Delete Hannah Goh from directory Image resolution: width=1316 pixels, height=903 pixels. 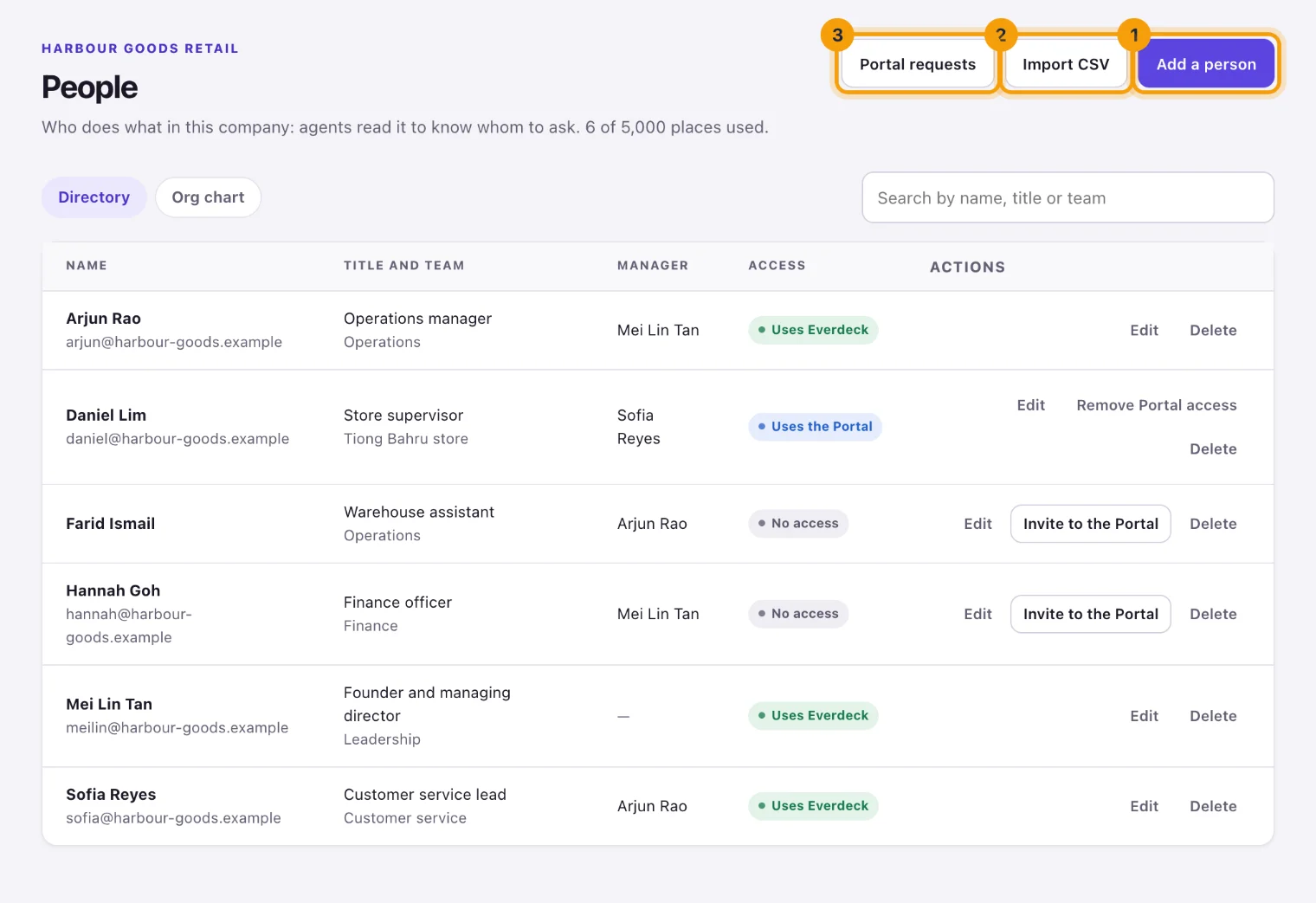click(x=1213, y=614)
